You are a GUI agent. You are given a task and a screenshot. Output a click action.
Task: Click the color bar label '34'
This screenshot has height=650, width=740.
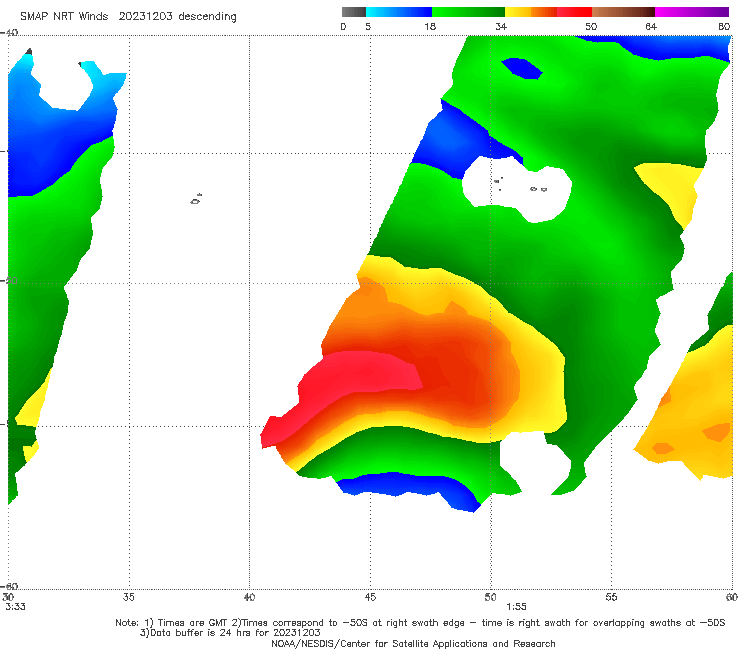[501, 26]
